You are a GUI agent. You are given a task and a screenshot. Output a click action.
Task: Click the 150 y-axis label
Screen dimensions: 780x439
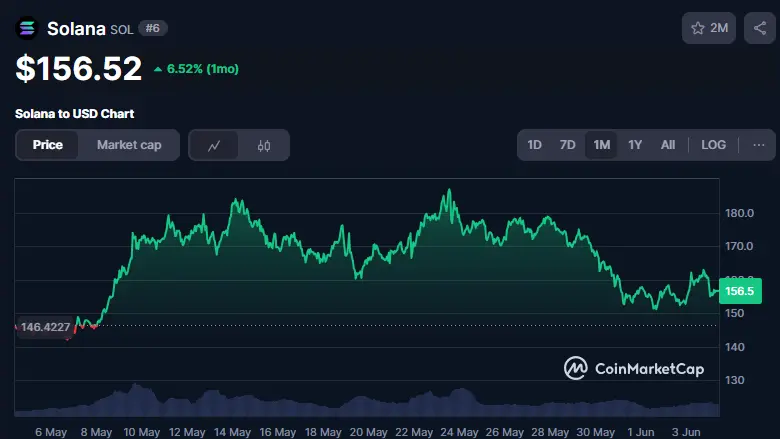click(x=735, y=313)
